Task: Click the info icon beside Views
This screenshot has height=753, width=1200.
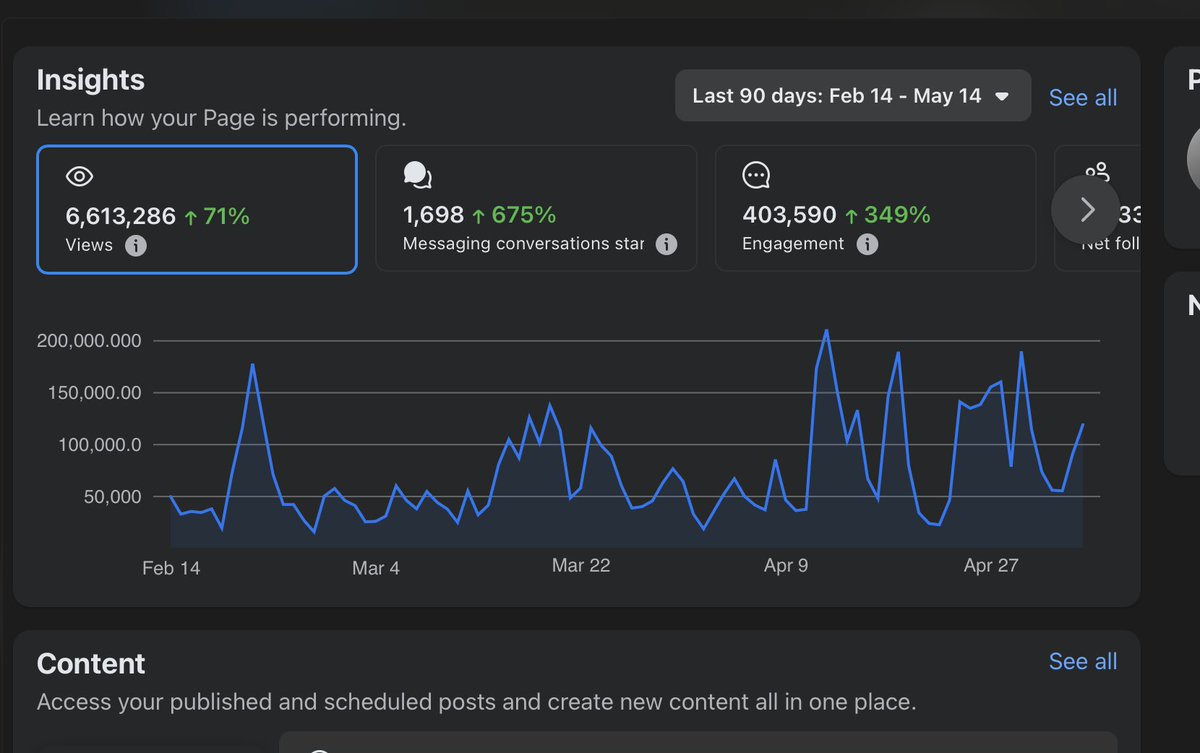Action: [136, 245]
